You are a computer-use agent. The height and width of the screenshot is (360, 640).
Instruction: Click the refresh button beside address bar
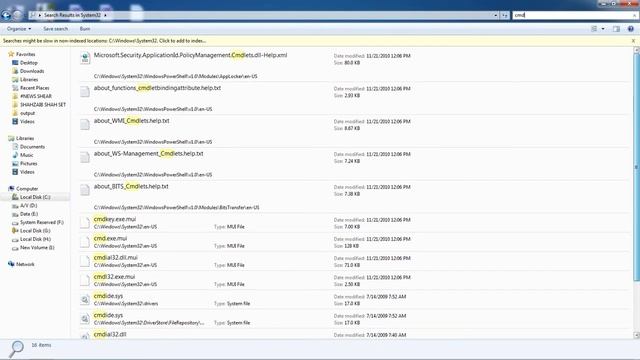pyautogui.click(x=505, y=15)
